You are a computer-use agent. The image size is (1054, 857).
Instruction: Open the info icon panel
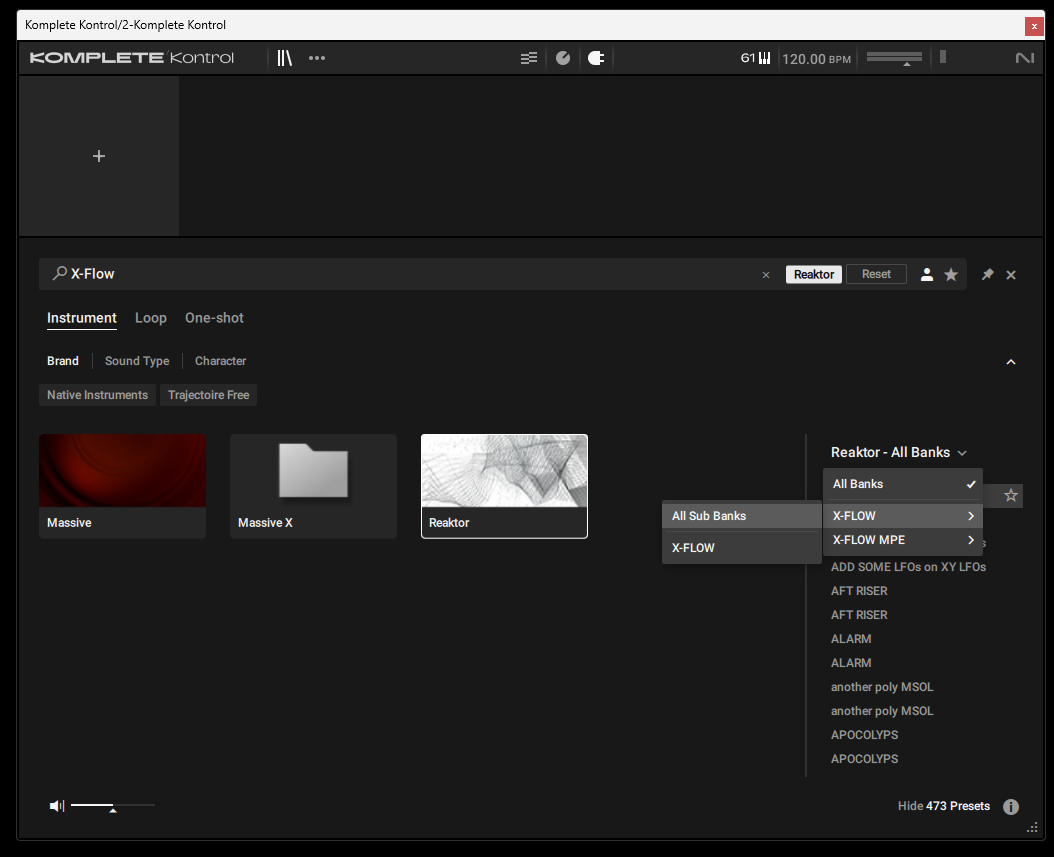point(1010,807)
